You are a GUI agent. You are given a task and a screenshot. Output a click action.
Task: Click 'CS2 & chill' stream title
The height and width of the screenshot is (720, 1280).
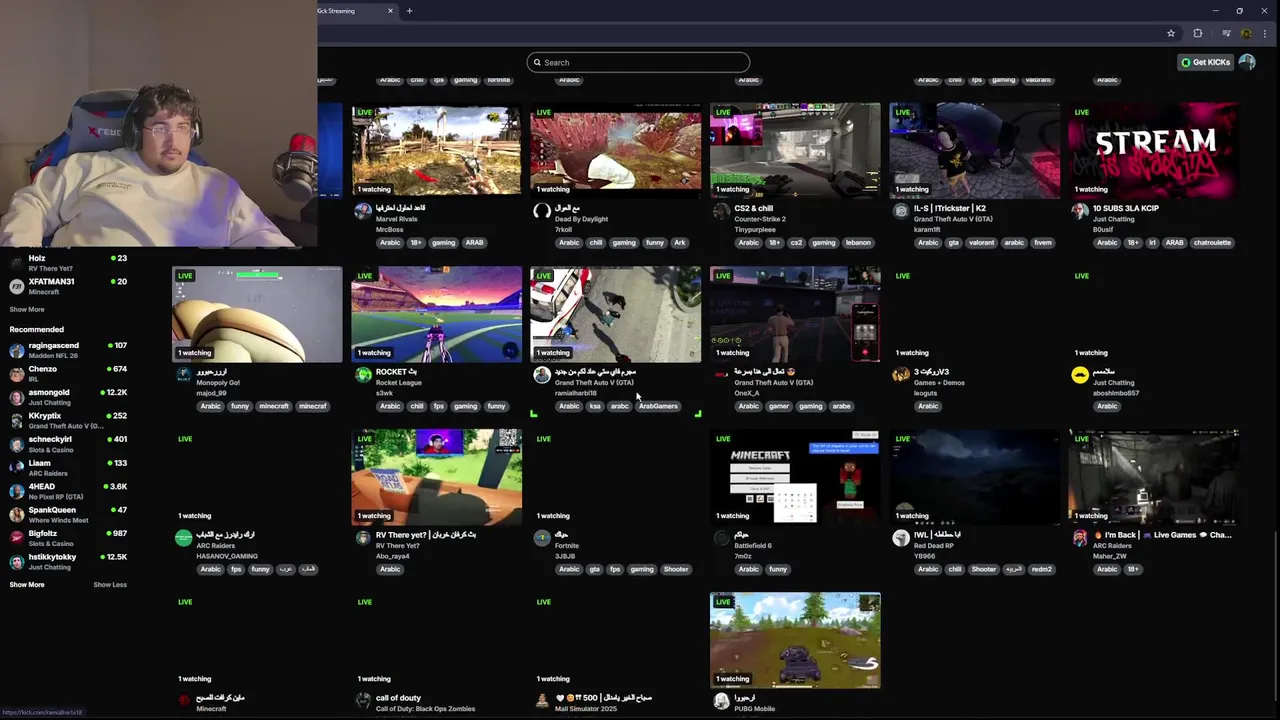coord(753,208)
